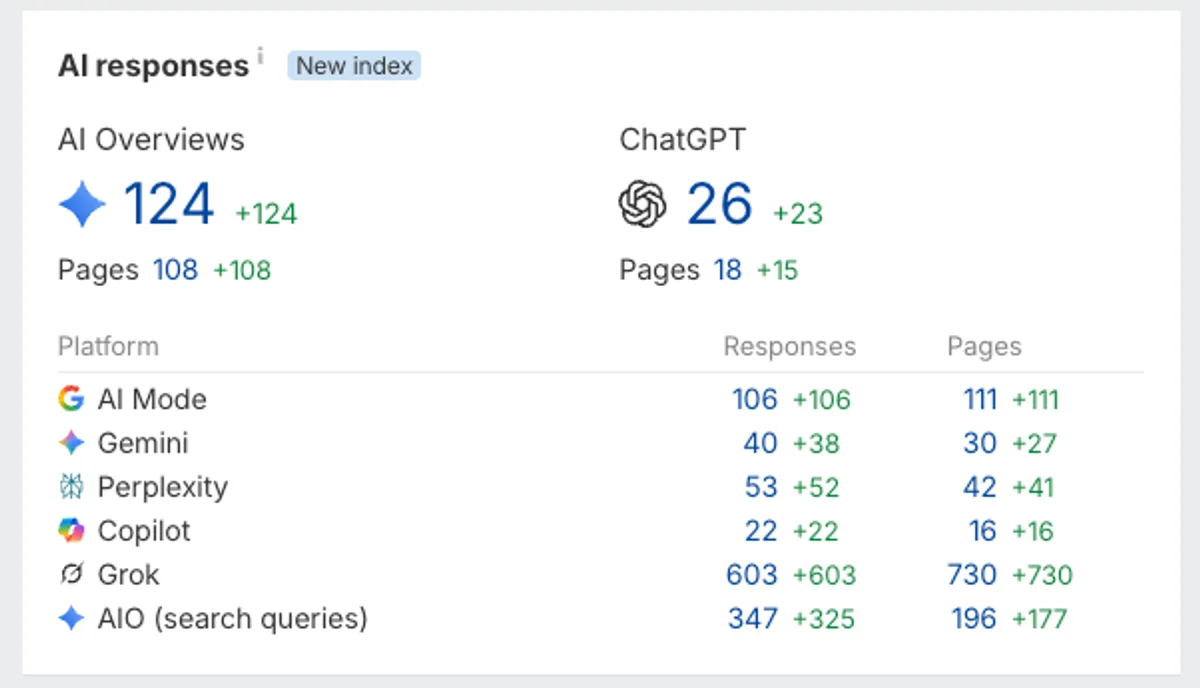1200x688 pixels.
Task: Select the Responses column header
Action: click(790, 347)
